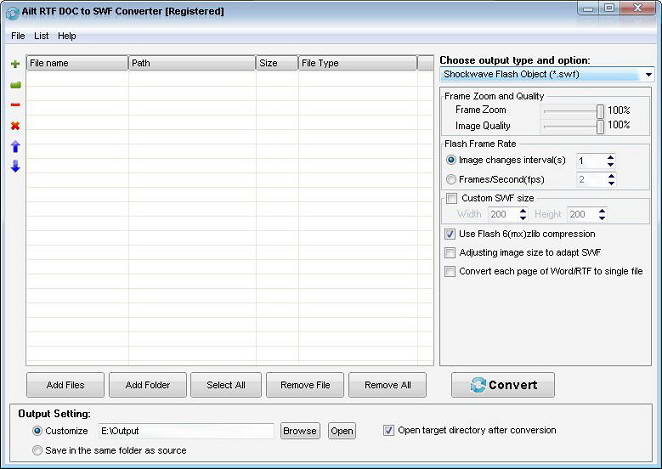Close the converter window
The image size is (662, 469).
[638, 8]
